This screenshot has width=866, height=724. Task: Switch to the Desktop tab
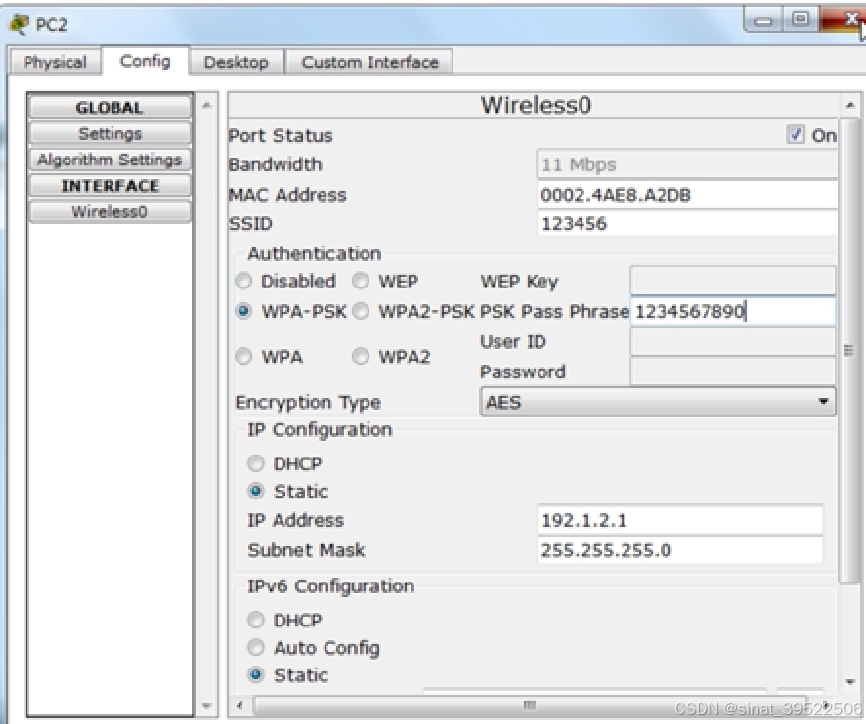point(236,62)
